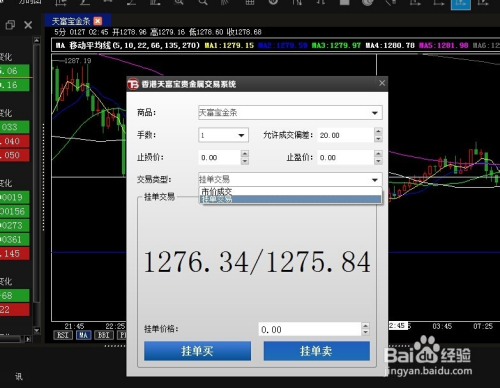Select the green 0273 quote cell
Screen dimensions: 500x388
point(15,225)
